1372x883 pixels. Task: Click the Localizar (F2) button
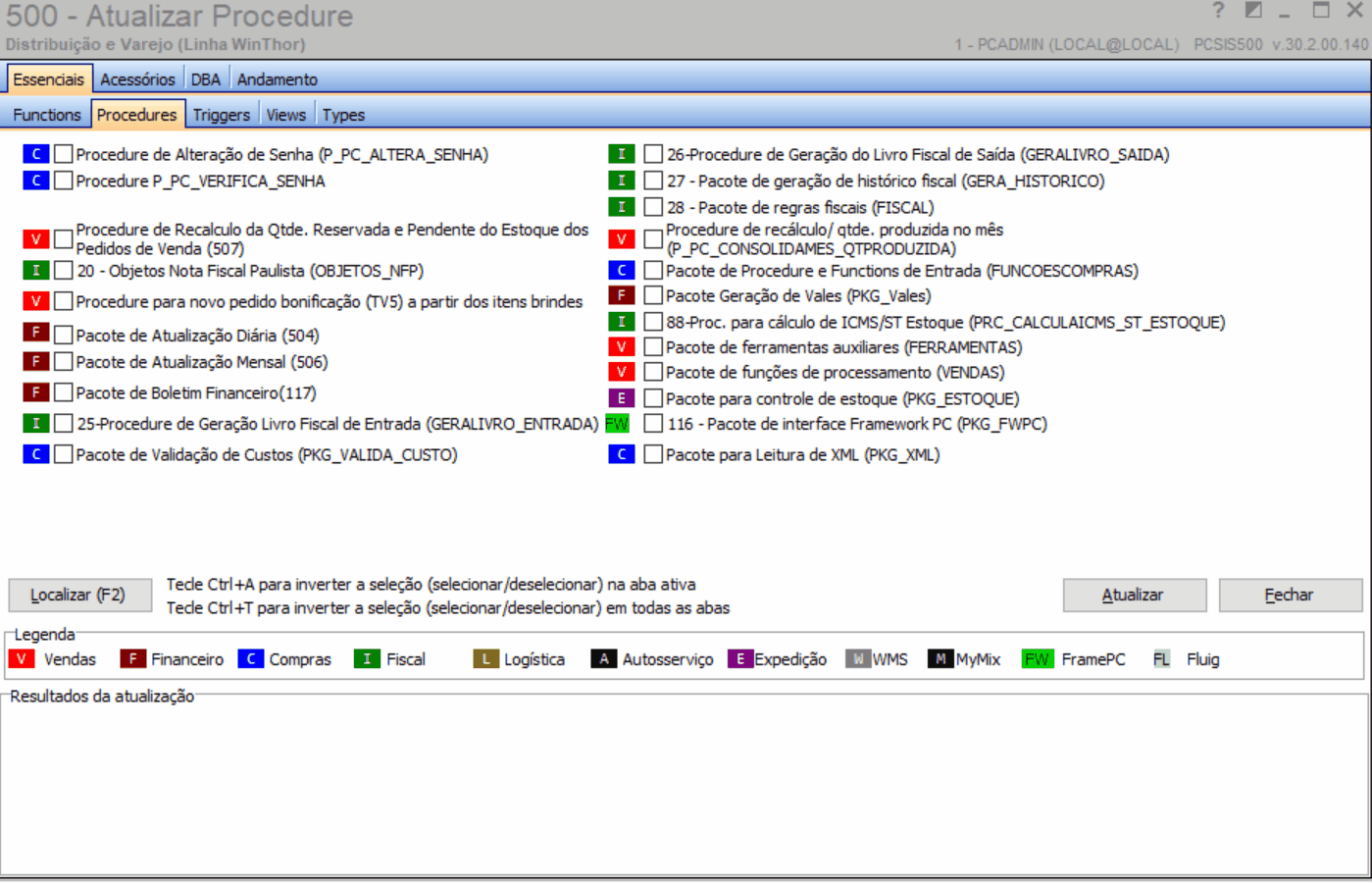[78, 595]
